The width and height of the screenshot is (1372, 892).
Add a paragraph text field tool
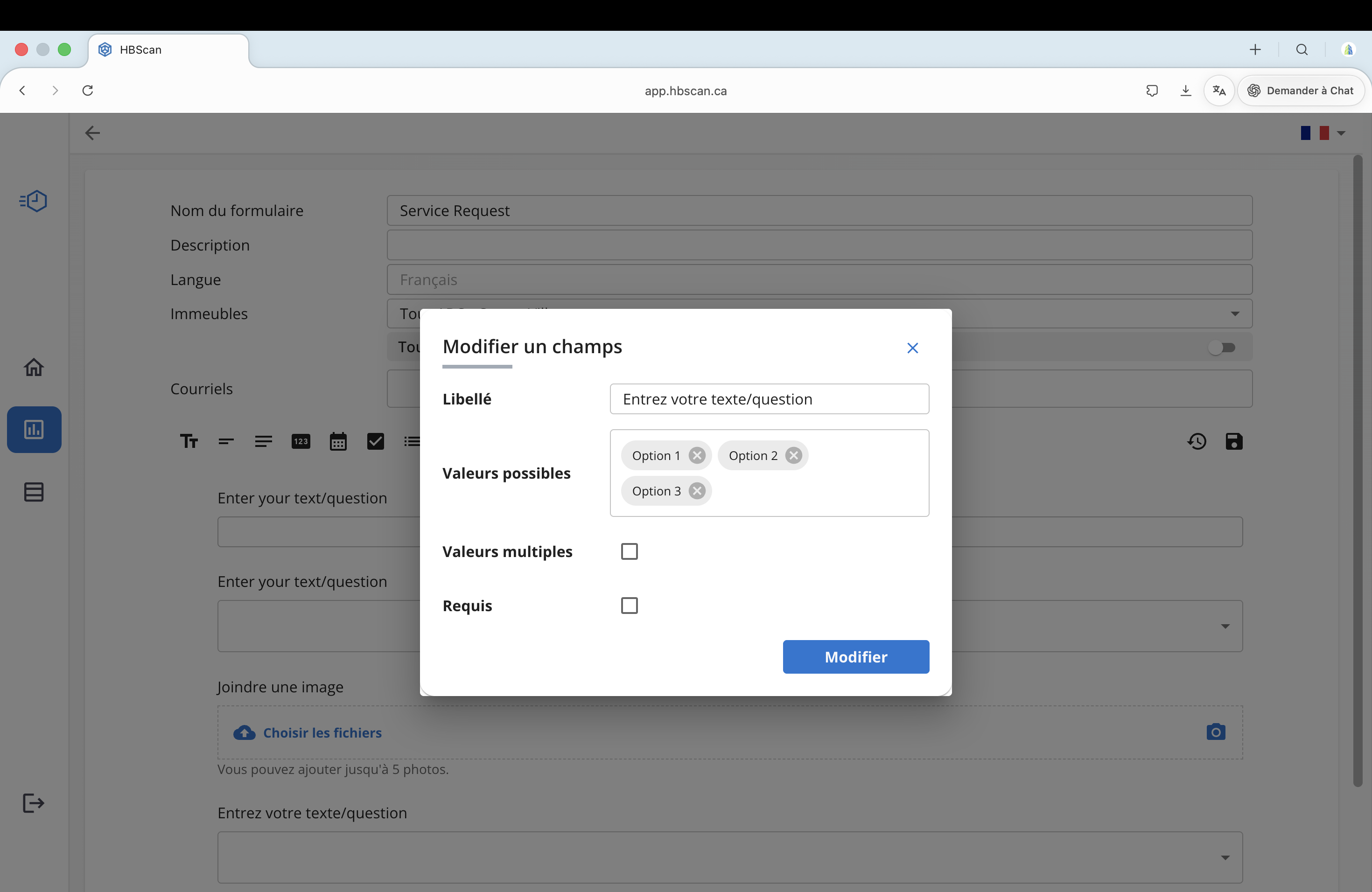[x=264, y=441]
